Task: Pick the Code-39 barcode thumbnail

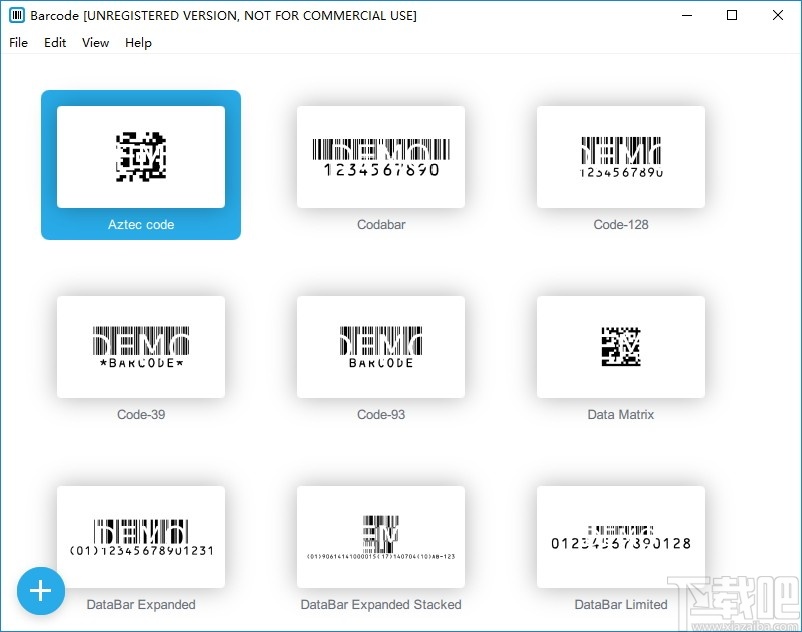Action: tap(141, 347)
